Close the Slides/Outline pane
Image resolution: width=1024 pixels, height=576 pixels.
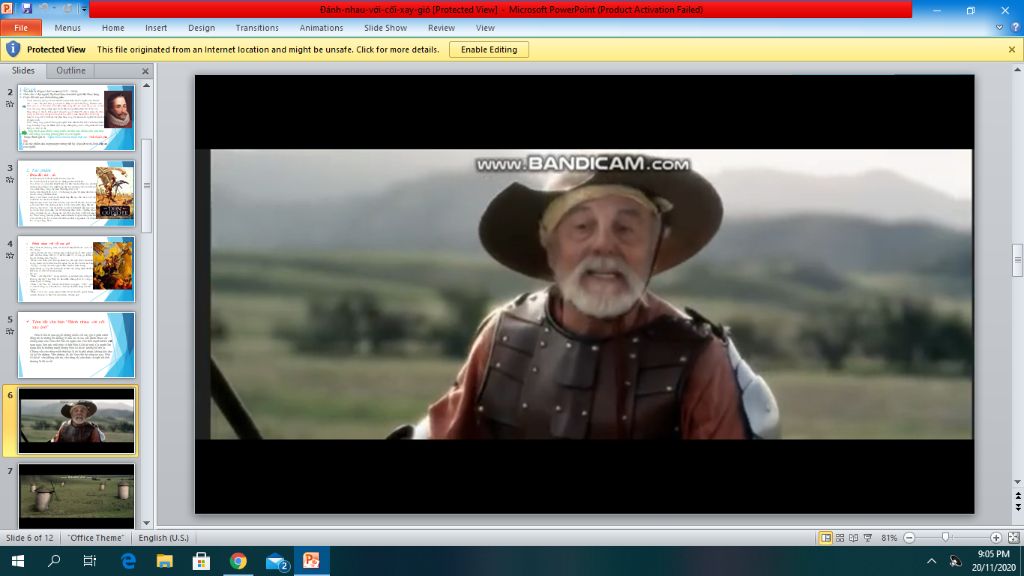(x=145, y=71)
